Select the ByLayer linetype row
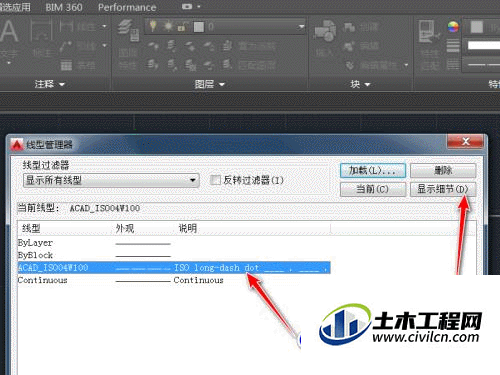The width and height of the screenshot is (500, 375). [173, 243]
